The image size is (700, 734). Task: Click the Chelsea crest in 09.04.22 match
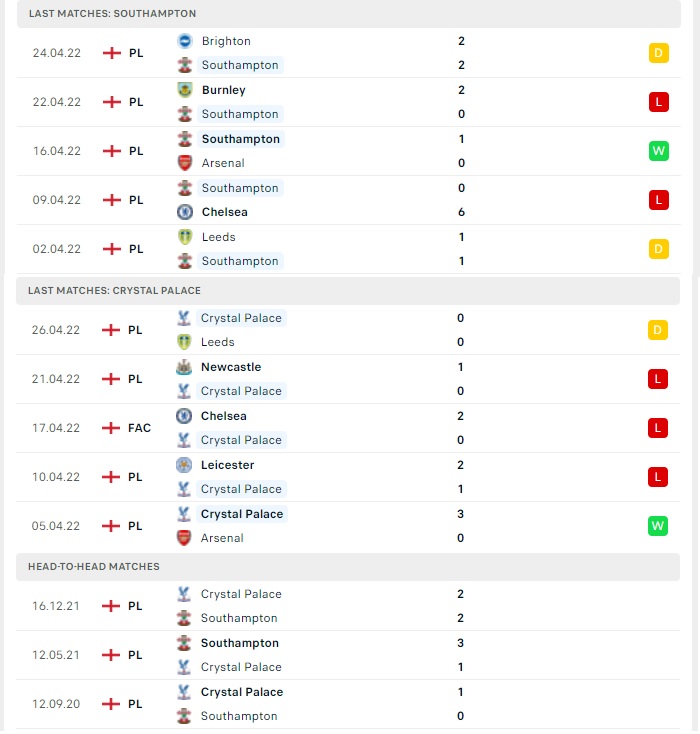point(185,212)
